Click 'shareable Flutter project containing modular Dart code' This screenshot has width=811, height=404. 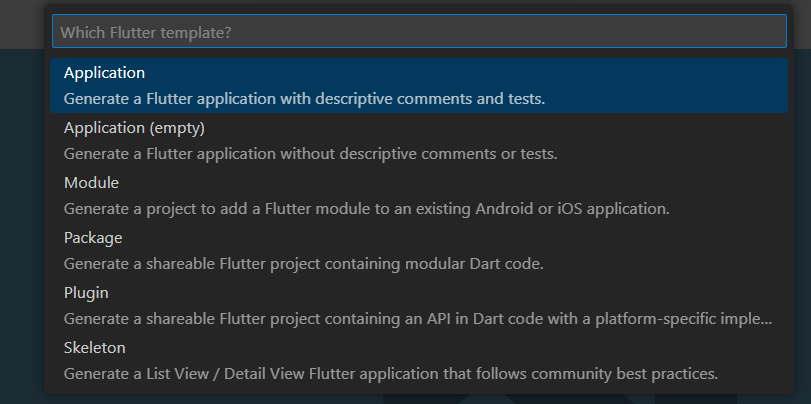tap(303, 264)
